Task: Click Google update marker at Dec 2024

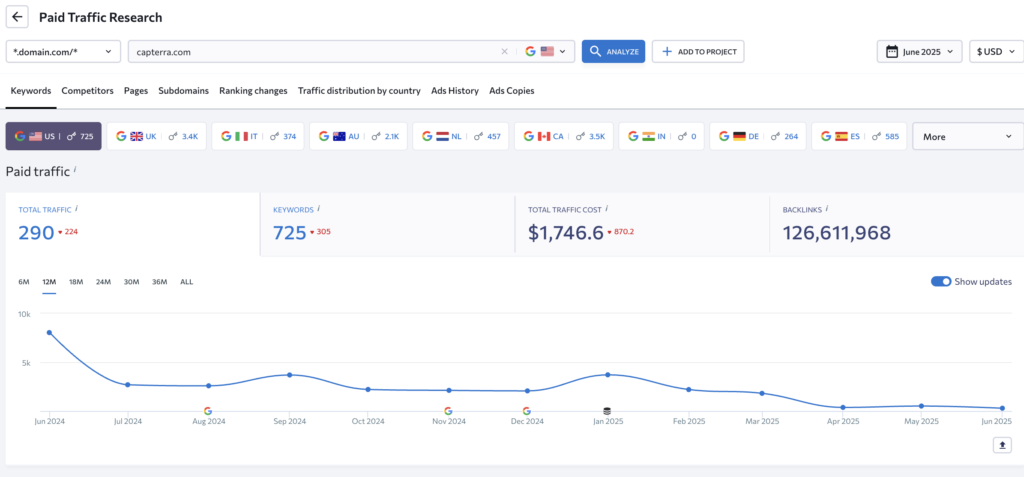Action: point(526,411)
